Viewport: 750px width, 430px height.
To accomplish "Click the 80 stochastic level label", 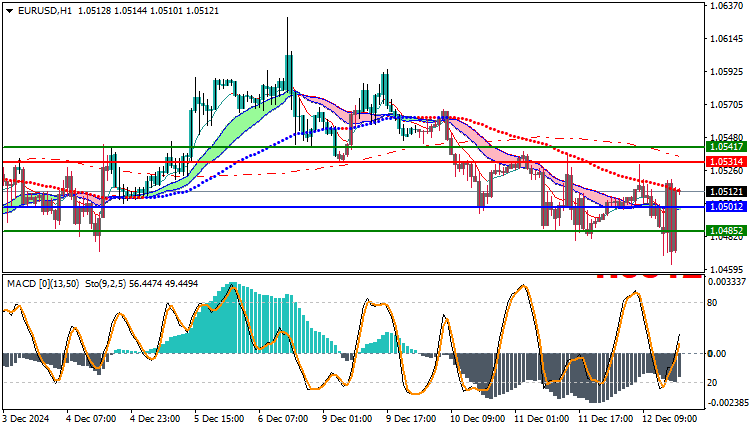I will 712,303.
